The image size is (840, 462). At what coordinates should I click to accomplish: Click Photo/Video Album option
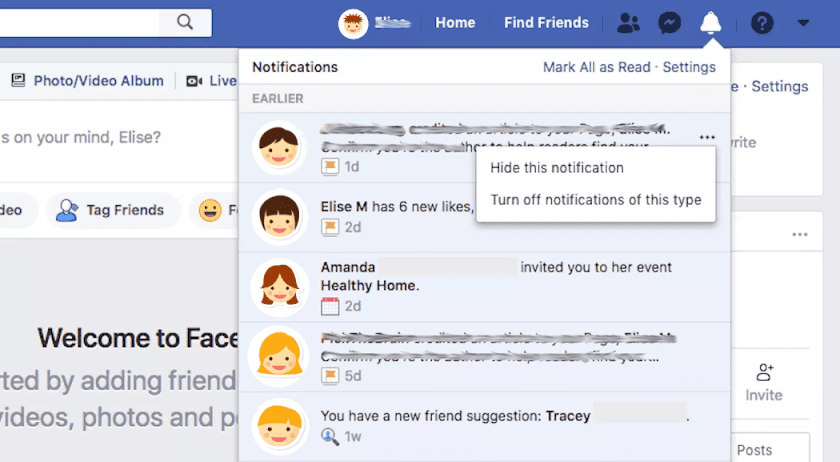tap(88, 81)
